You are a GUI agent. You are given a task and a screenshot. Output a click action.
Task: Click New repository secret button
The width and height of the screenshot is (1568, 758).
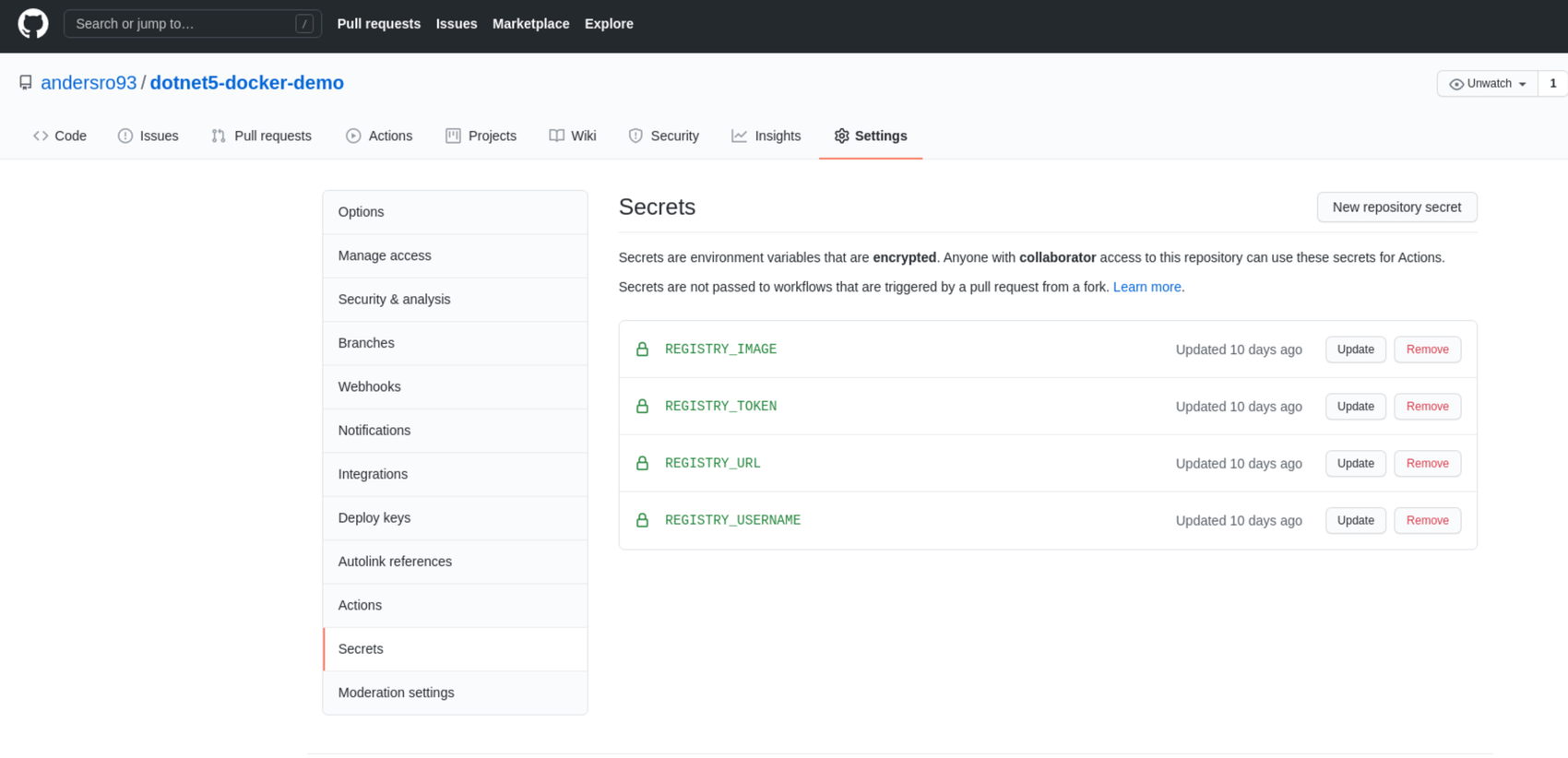coord(1397,207)
